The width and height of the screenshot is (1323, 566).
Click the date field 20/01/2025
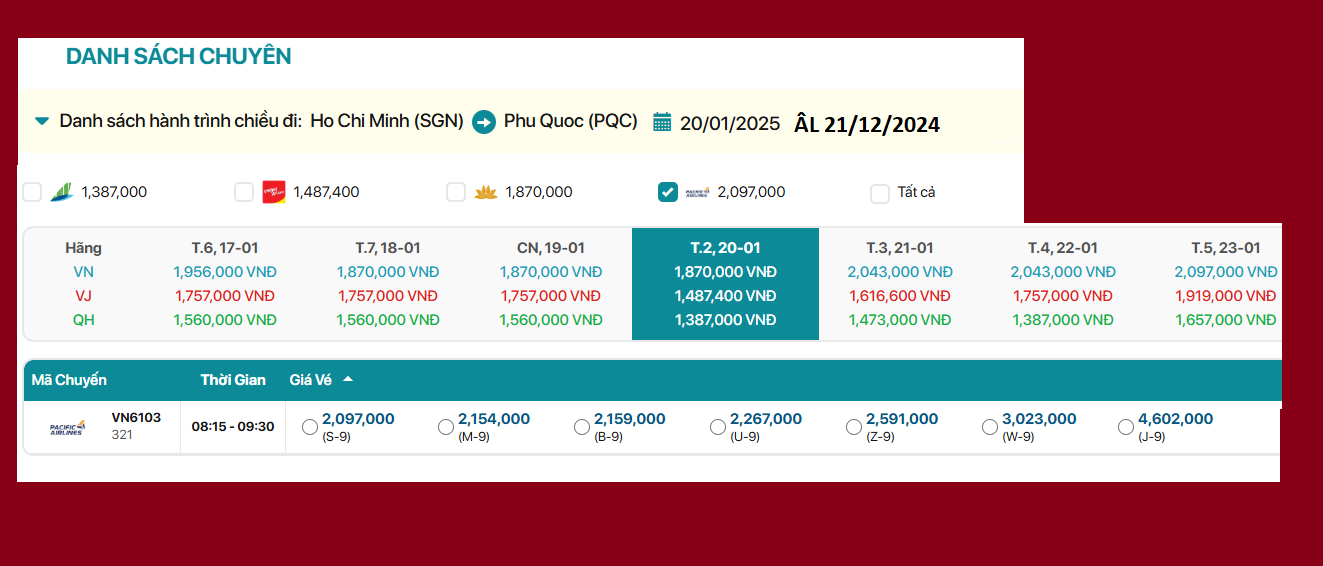click(x=730, y=123)
